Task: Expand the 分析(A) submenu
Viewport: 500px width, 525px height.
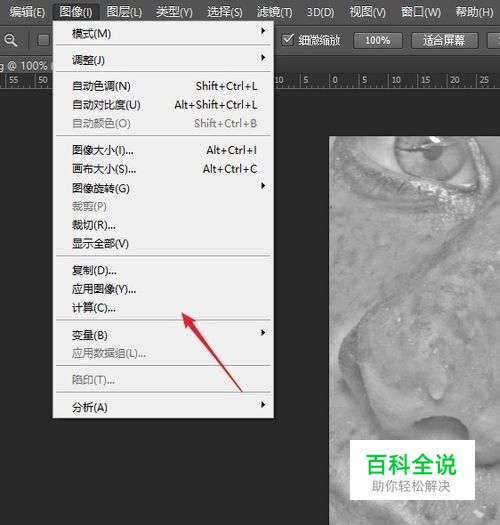Action: pos(163,407)
